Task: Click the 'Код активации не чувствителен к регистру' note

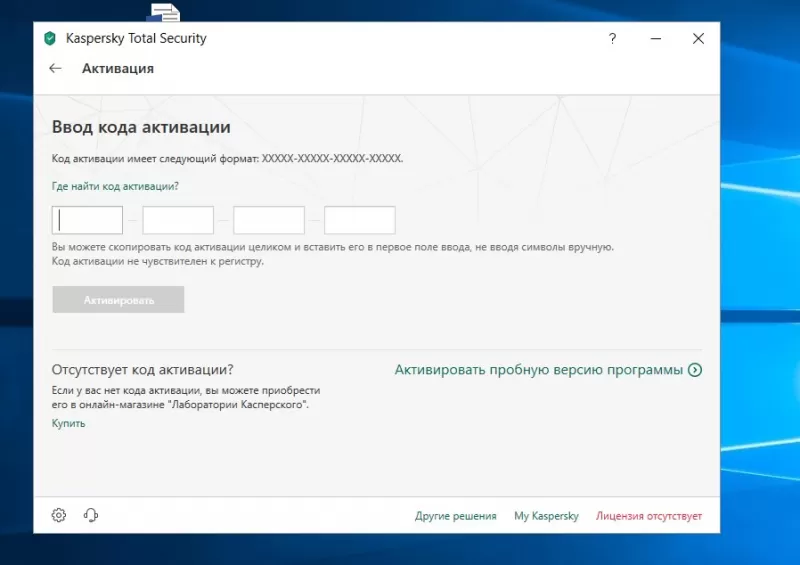Action: 158,261
